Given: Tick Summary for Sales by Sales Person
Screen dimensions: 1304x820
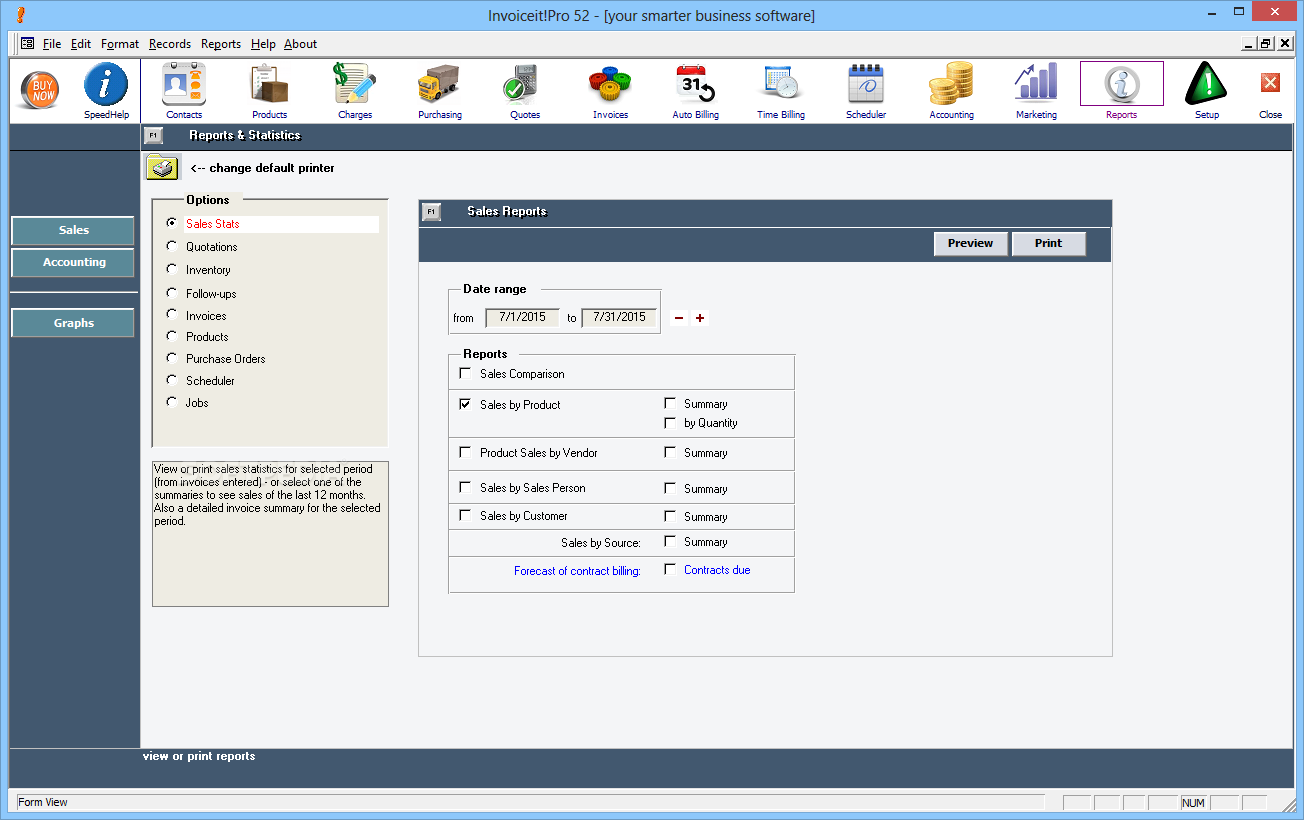Looking at the screenshot, I should (670, 488).
